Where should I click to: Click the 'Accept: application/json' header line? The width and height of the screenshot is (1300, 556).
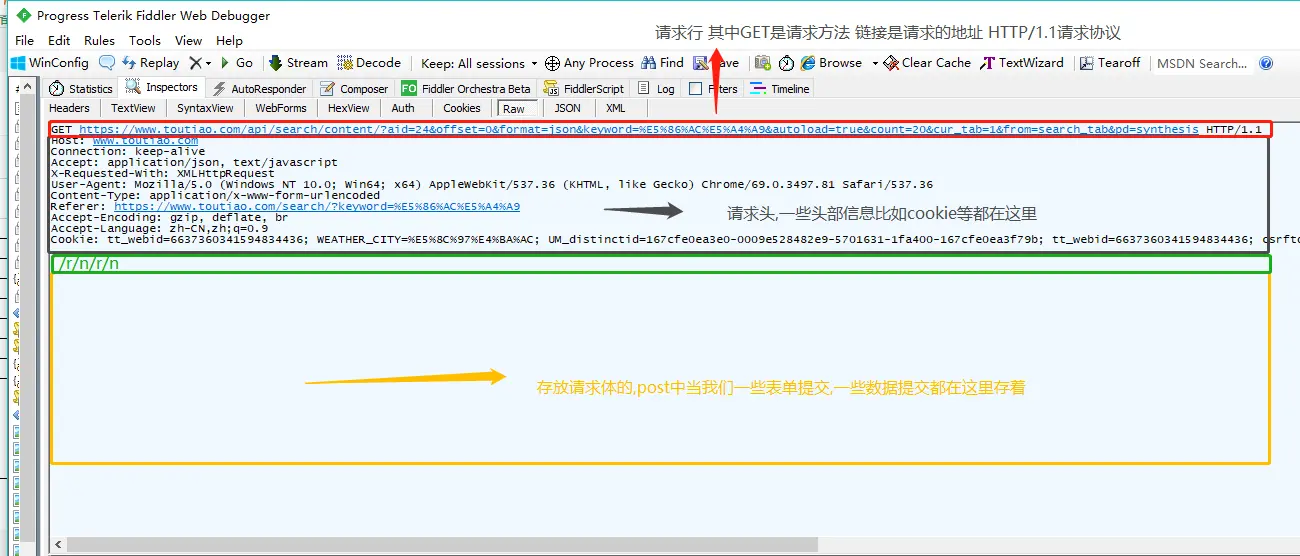[194, 163]
